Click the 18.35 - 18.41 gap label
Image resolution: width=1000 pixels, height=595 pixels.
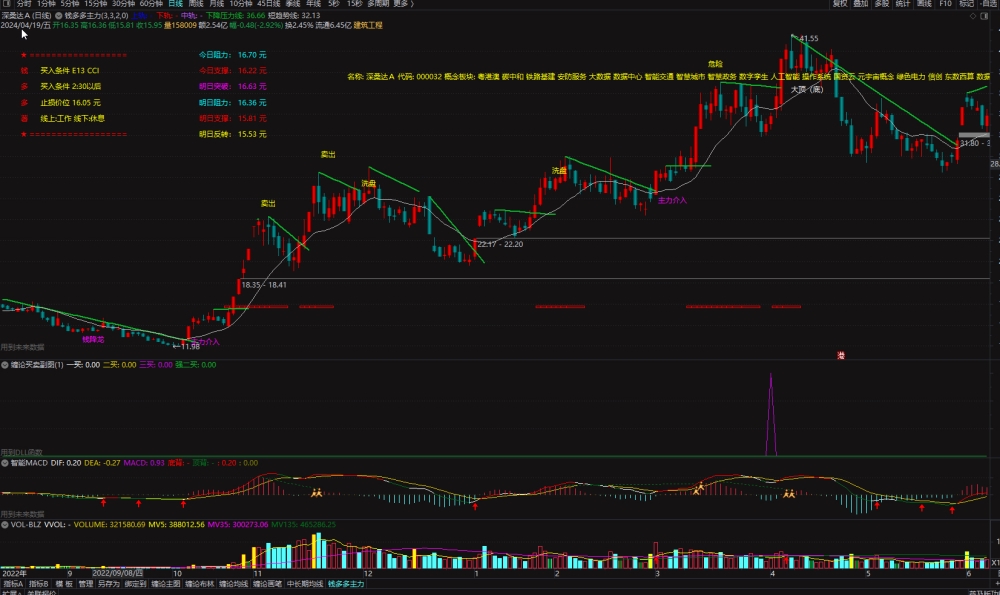(264, 285)
